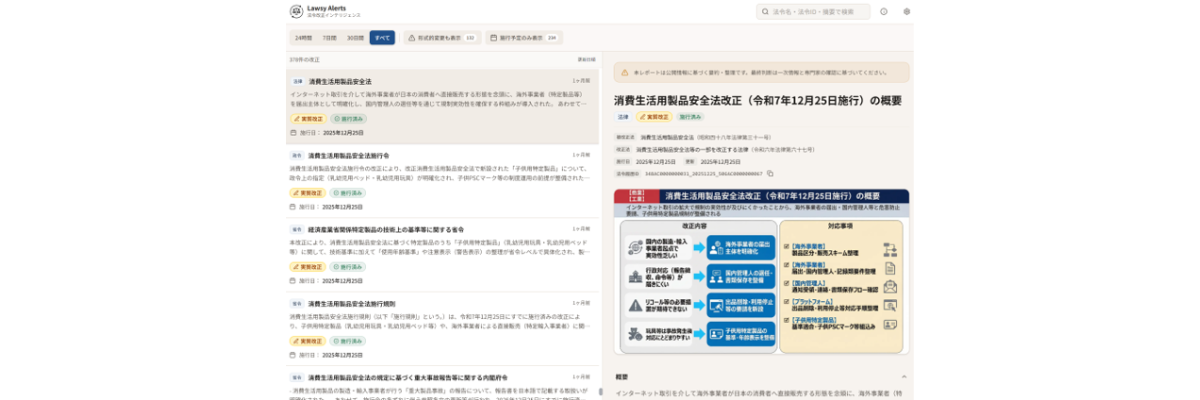
Task: Click 実質改正 tag on the 施行令 entry
Action: pos(307,192)
